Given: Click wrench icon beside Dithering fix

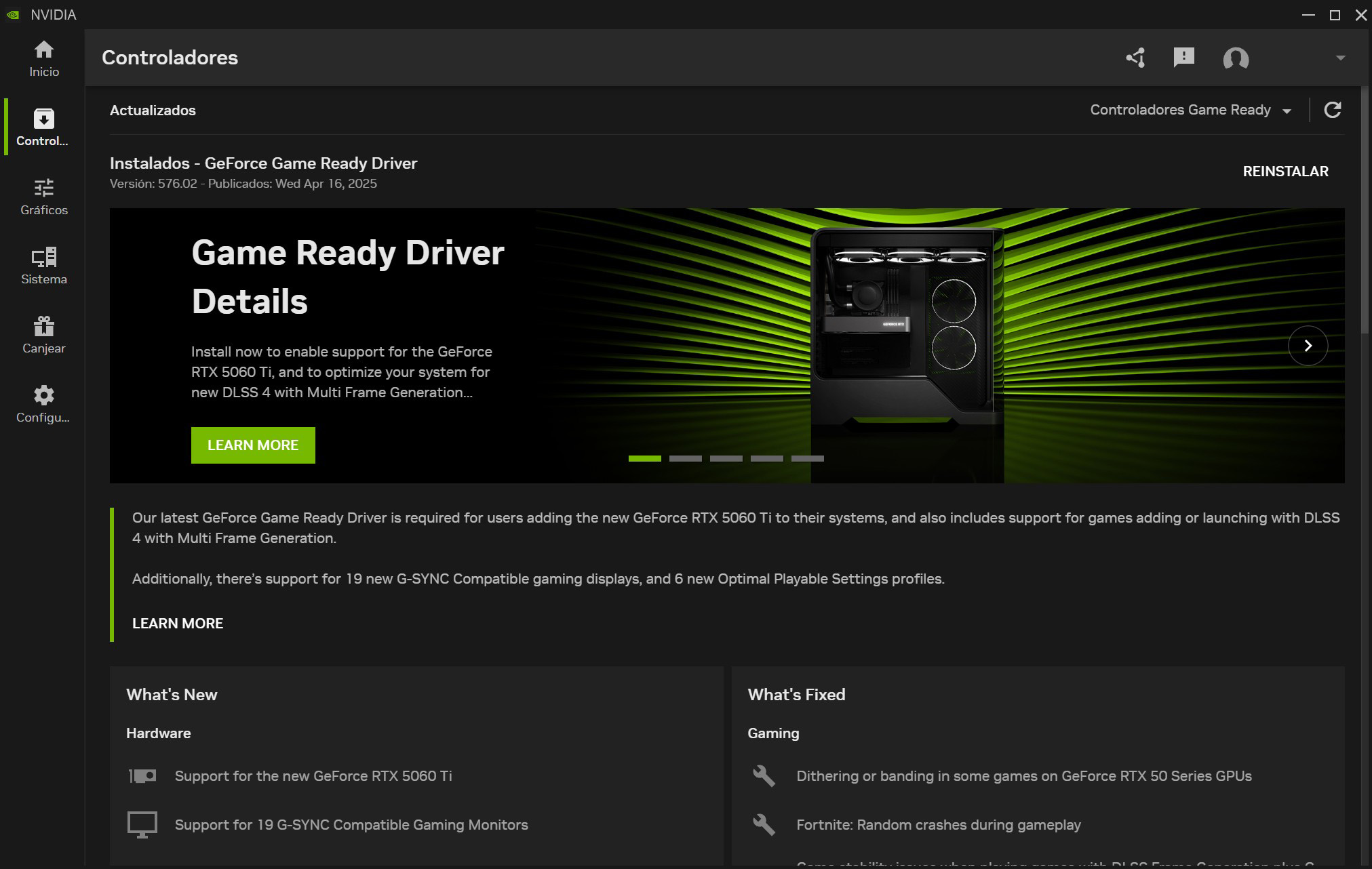Looking at the screenshot, I should tap(764, 776).
